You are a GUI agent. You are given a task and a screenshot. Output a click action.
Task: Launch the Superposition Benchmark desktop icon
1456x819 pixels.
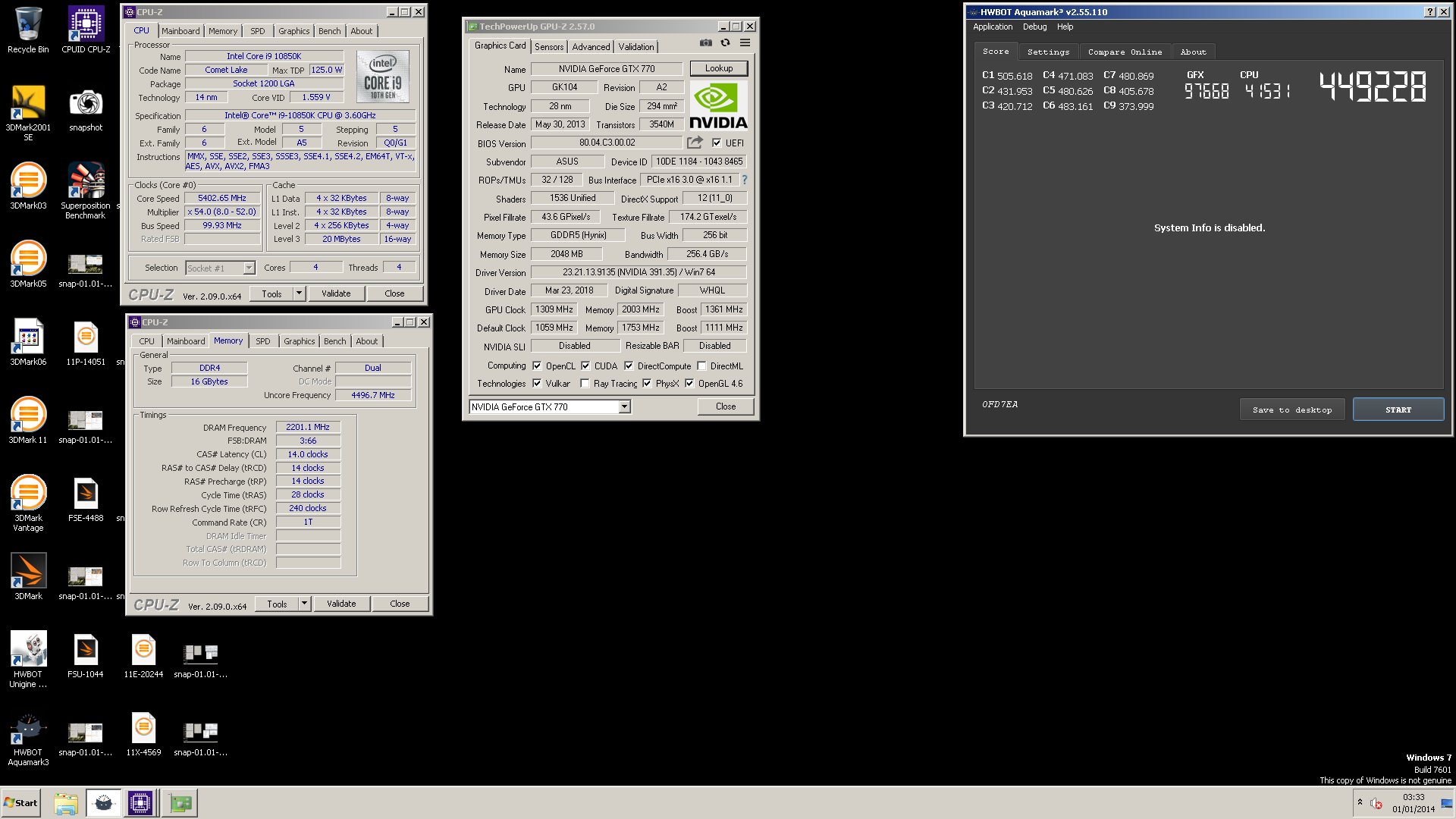86,191
